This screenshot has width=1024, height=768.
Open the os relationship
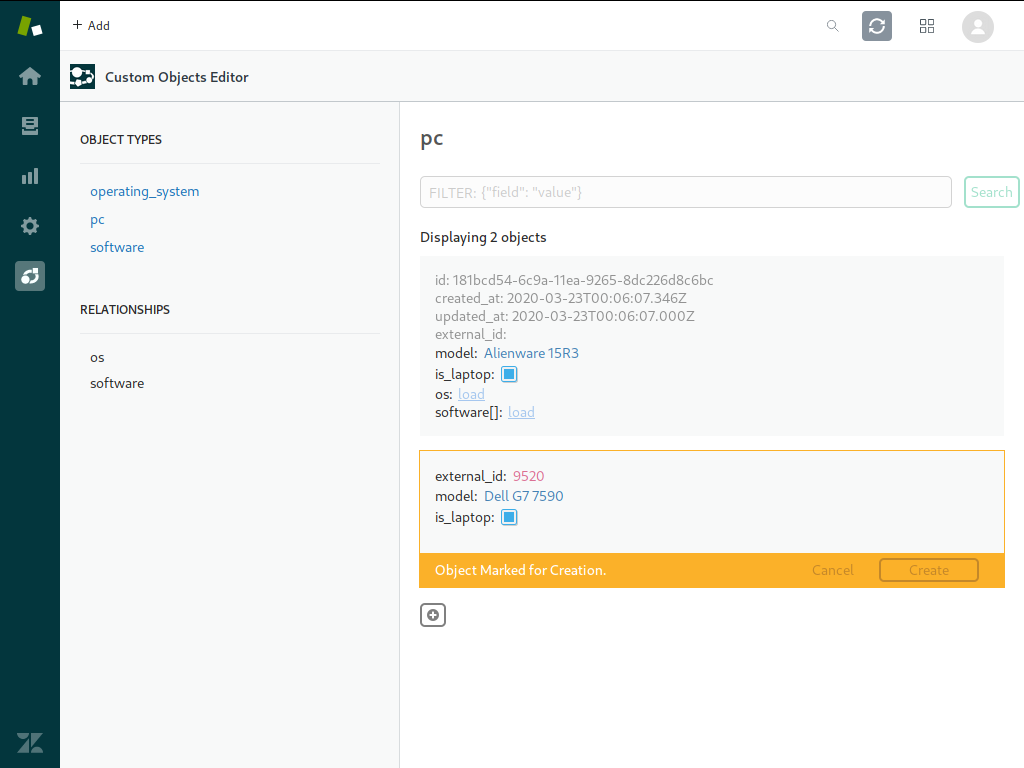click(x=97, y=357)
